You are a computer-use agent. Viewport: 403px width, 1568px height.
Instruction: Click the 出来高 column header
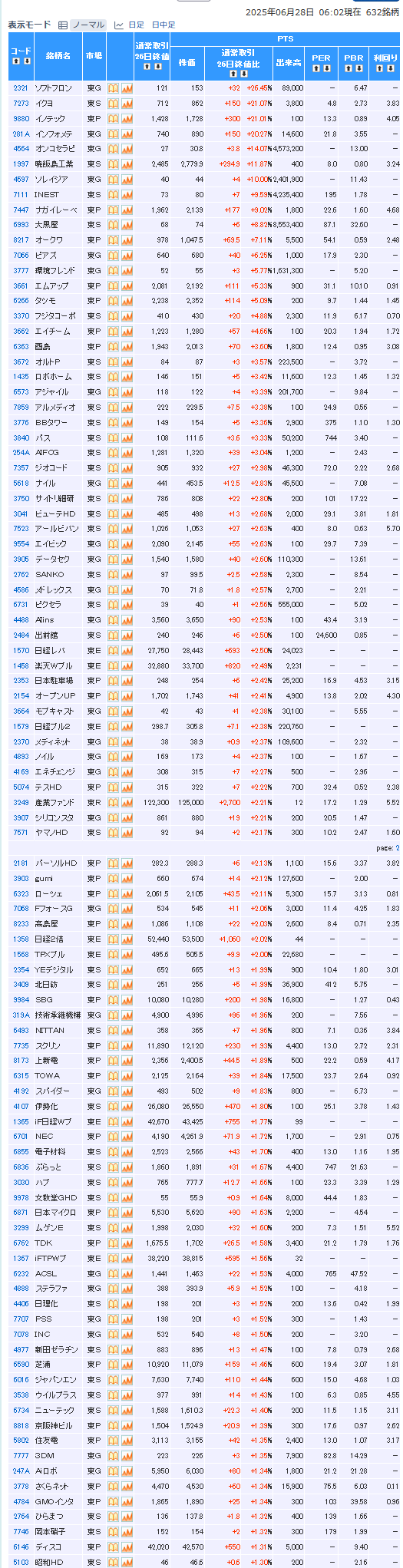(288, 62)
